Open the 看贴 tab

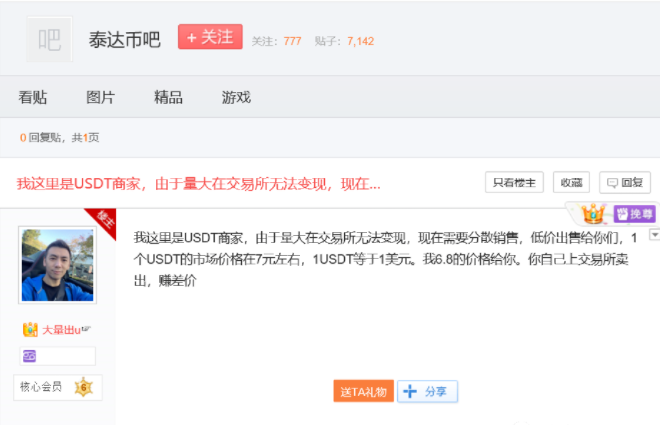(x=33, y=97)
